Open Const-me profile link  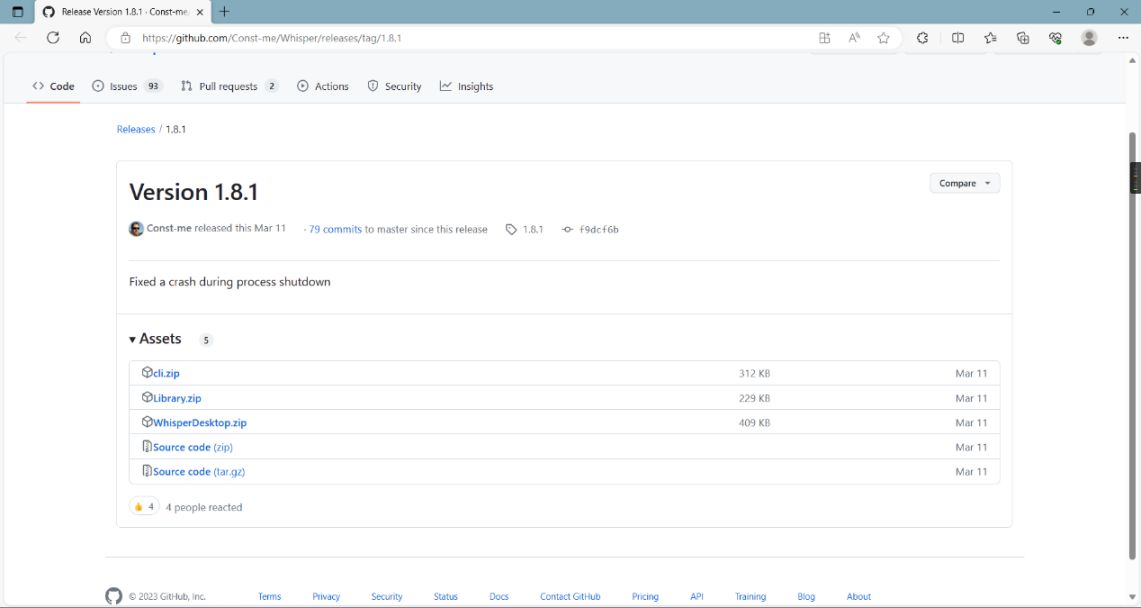[169, 228]
